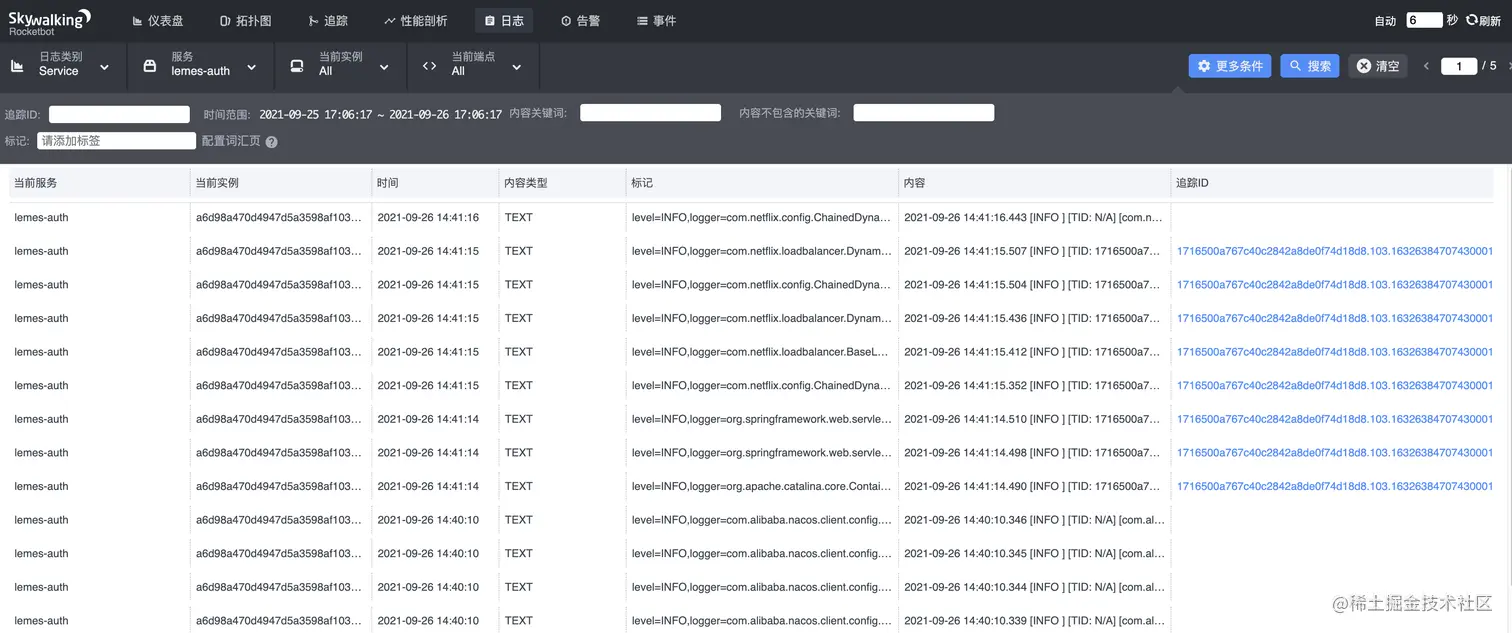1512x633 pixels.
Task: Click the log category chart icon
Action: click(x=17, y=67)
